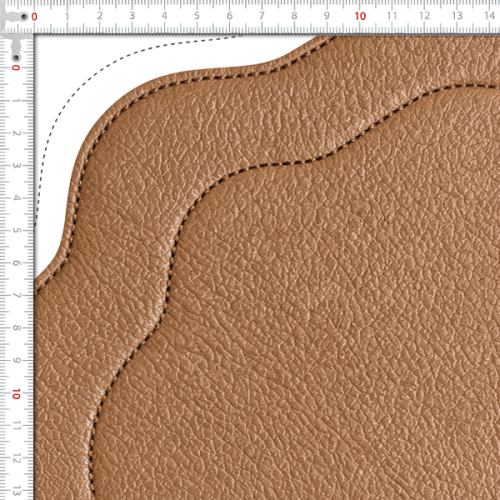The height and width of the screenshot is (500, 500).
Task: Click the 13 mark on the horizontal ruler
Action: point(457,16)
